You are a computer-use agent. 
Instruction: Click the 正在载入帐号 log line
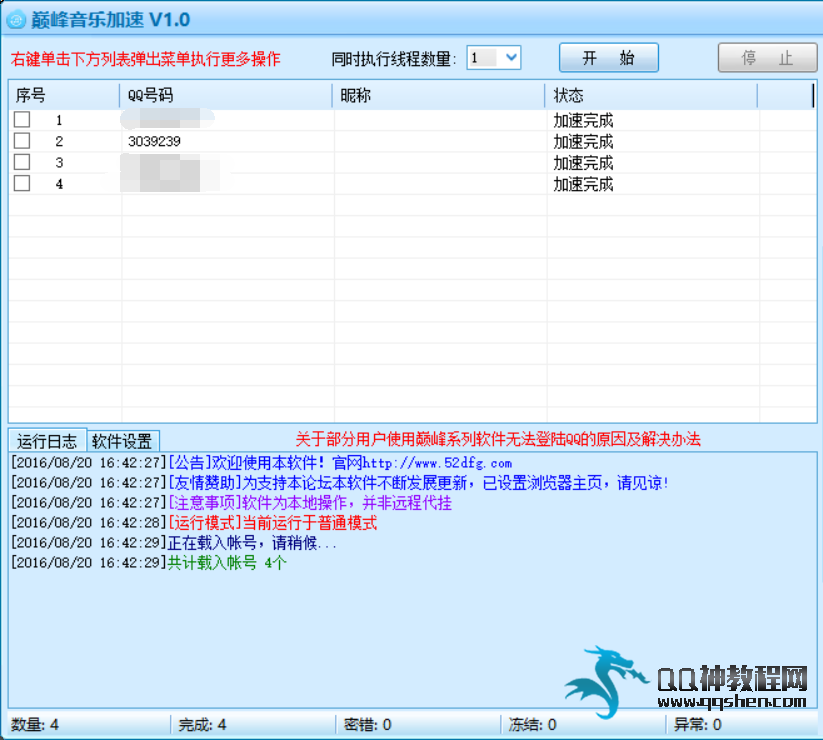174,543
